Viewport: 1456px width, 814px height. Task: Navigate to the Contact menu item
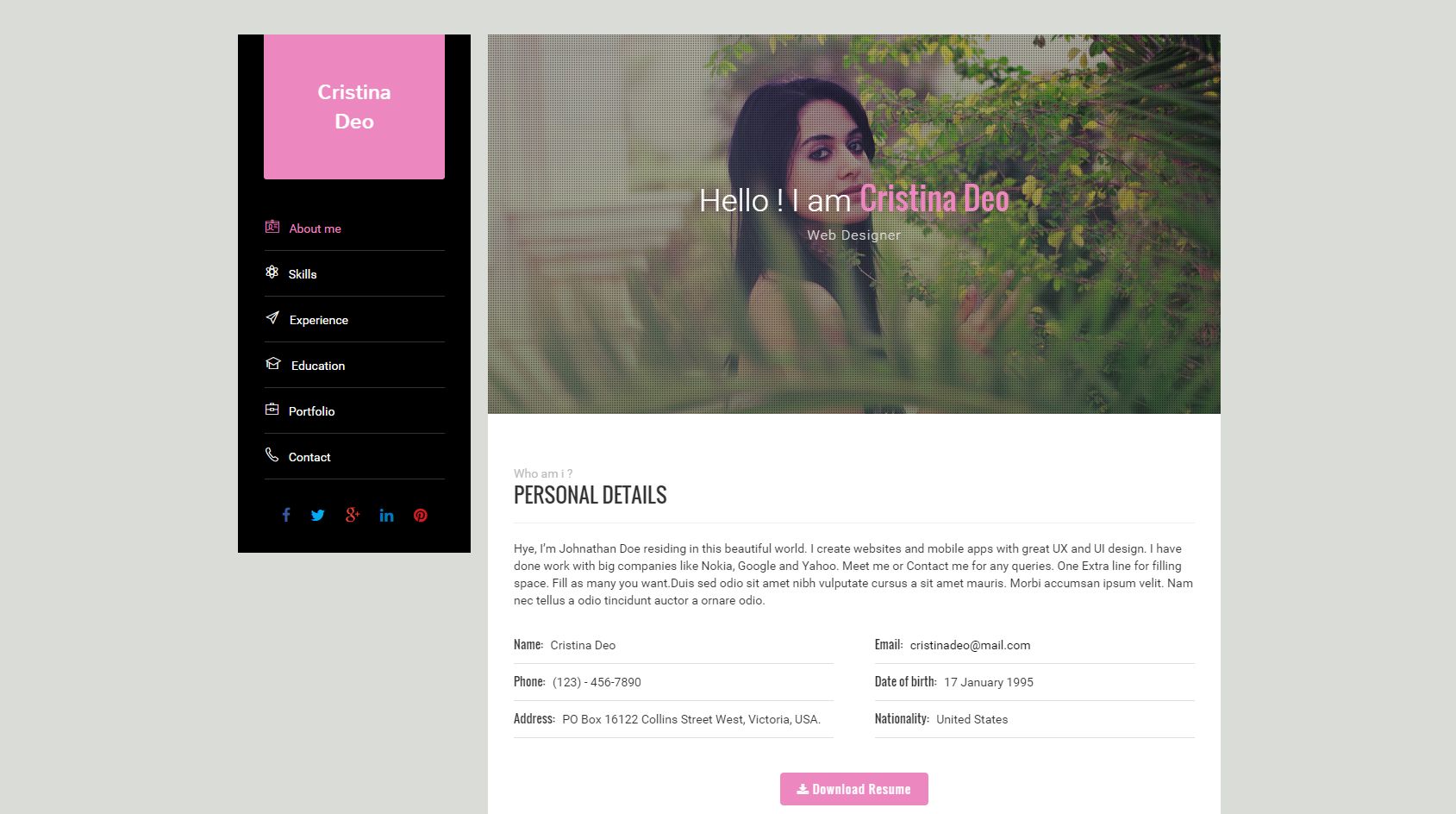tap(354, 457)
